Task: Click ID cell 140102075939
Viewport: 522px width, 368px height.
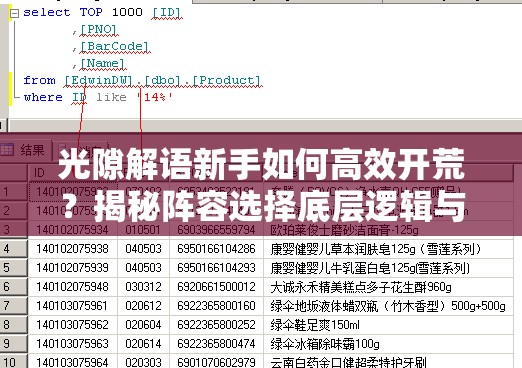Action: point(73,268)
